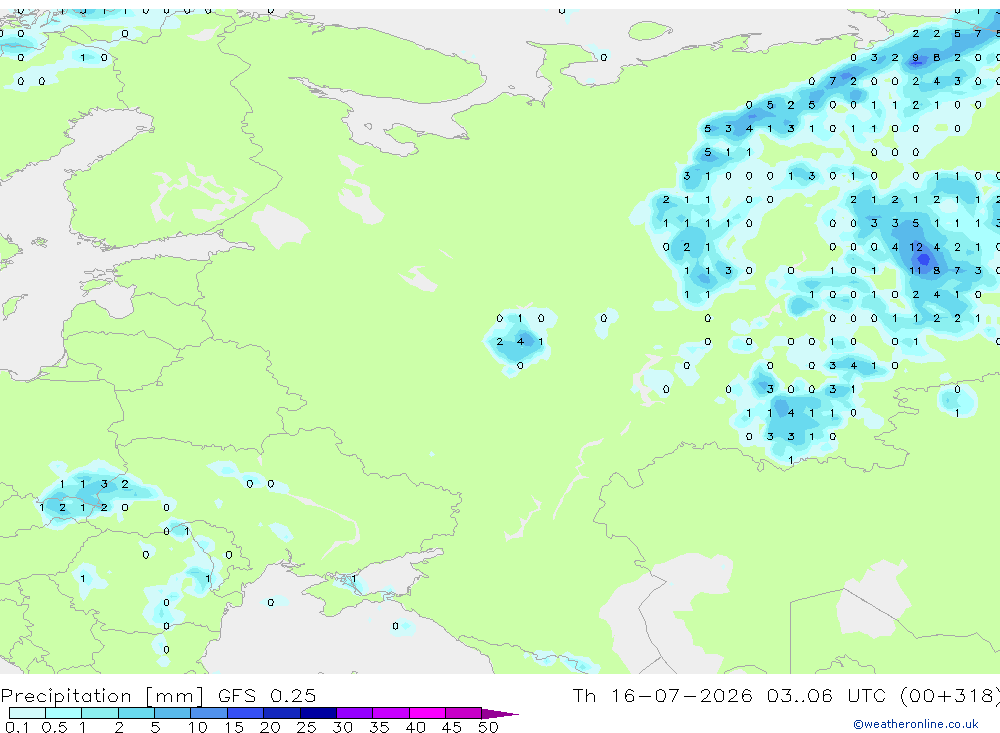This screenshot has width=1000, height=733.
Task: Click the 'GFS 0.25' model label
Action: pyautogui.click(x=267, y=695)
